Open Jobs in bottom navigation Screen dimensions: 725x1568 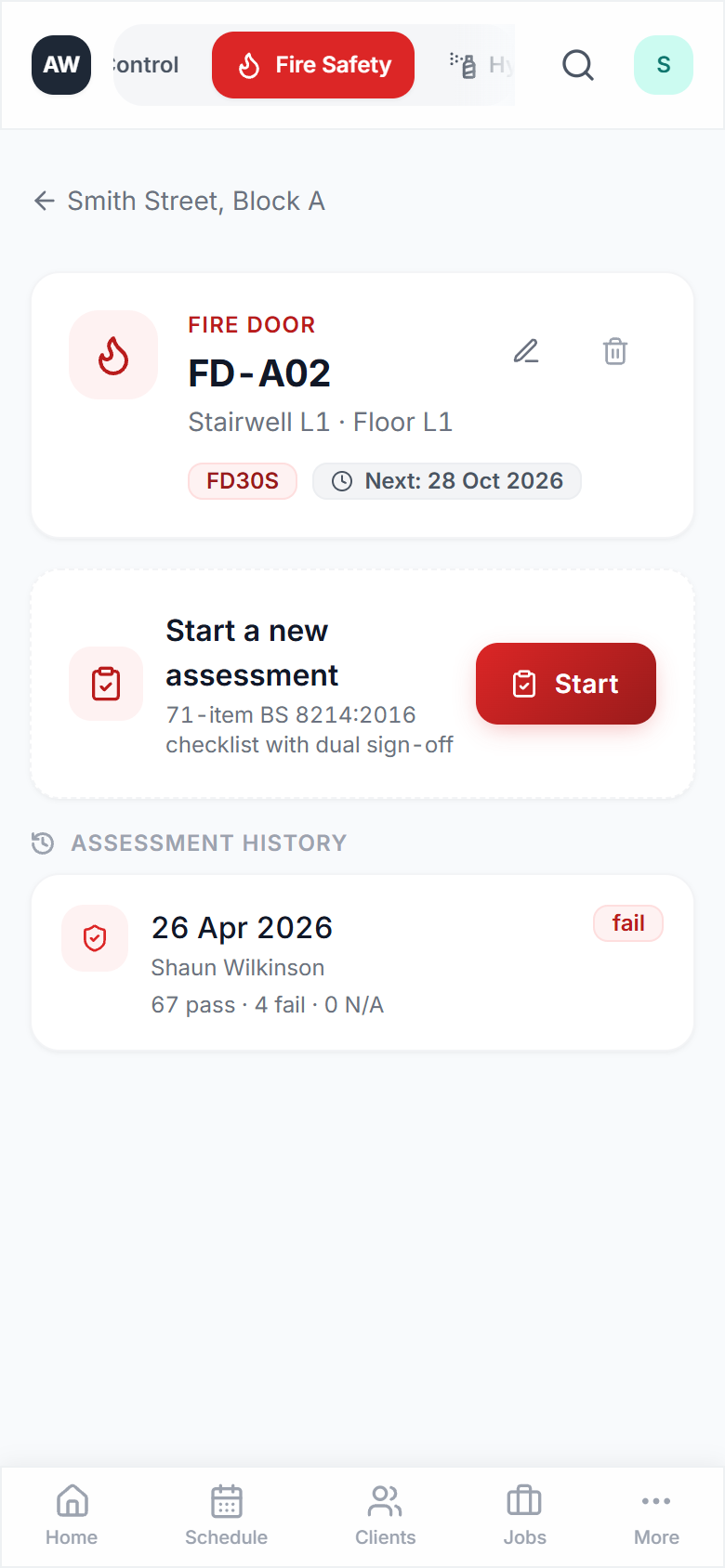tap(524, 1516)
